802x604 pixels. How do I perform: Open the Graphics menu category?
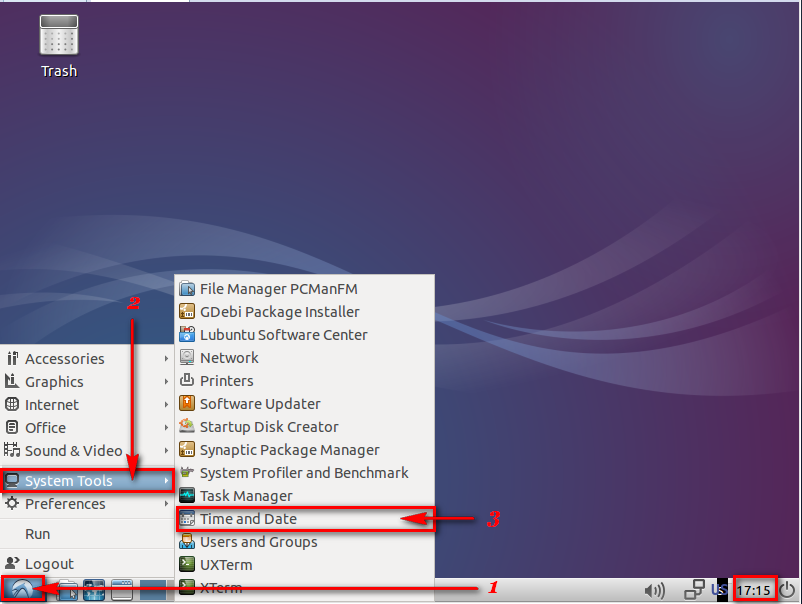tap(87, 382)
